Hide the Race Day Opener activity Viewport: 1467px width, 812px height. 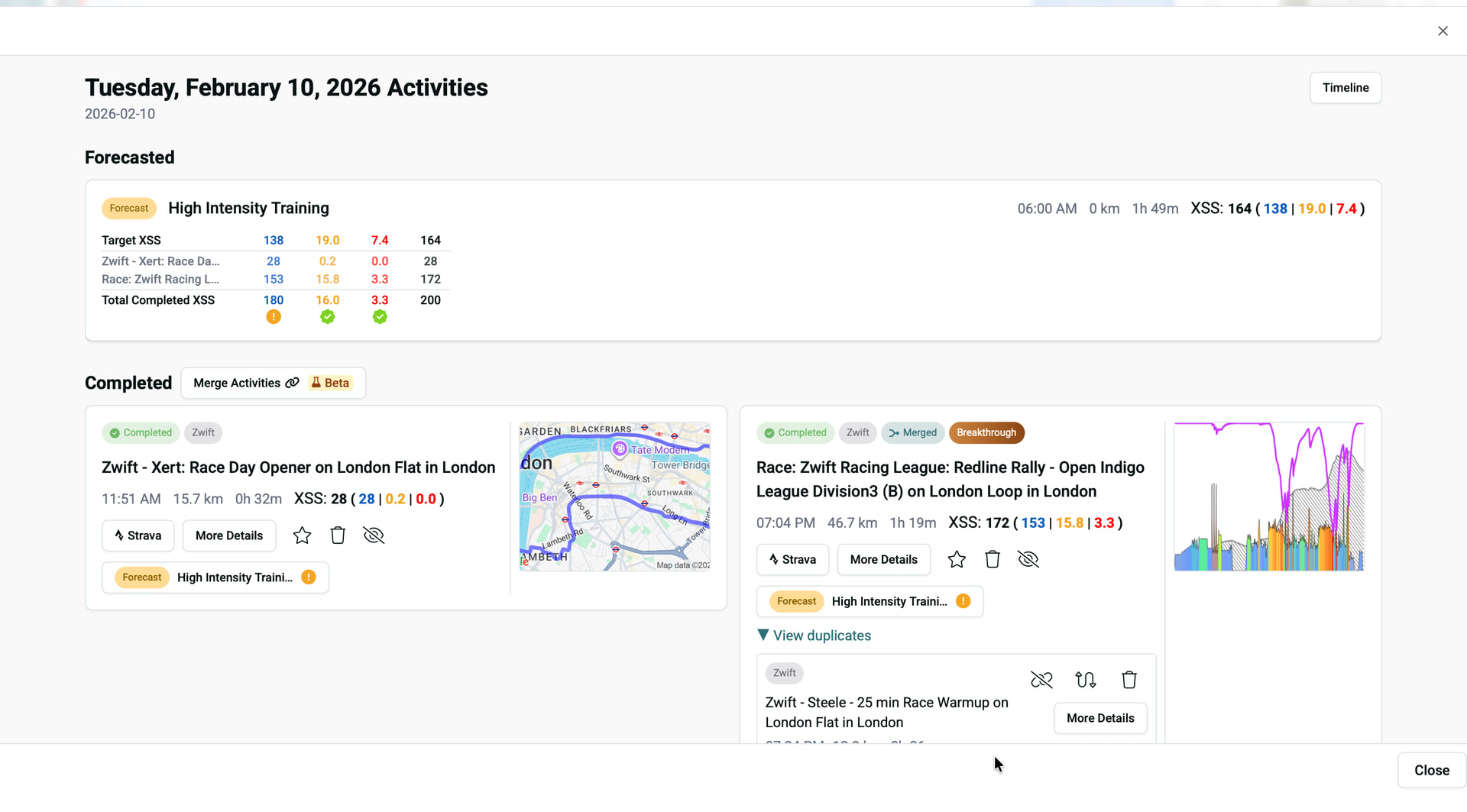[374, 535]
